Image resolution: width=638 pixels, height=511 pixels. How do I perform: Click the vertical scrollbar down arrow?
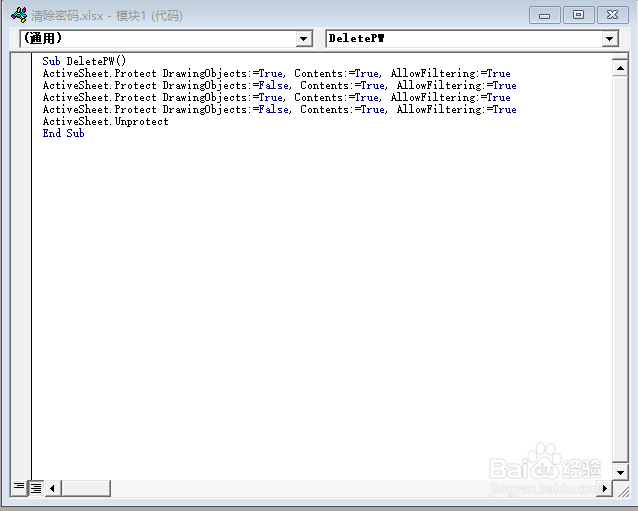[x=620, y=472]
